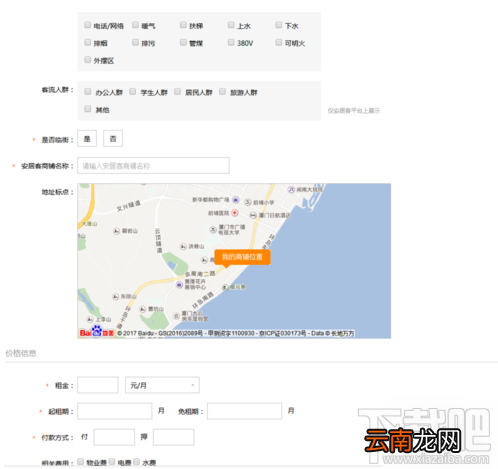Click the 曹坊山 mountain icon

click(143, 309)
